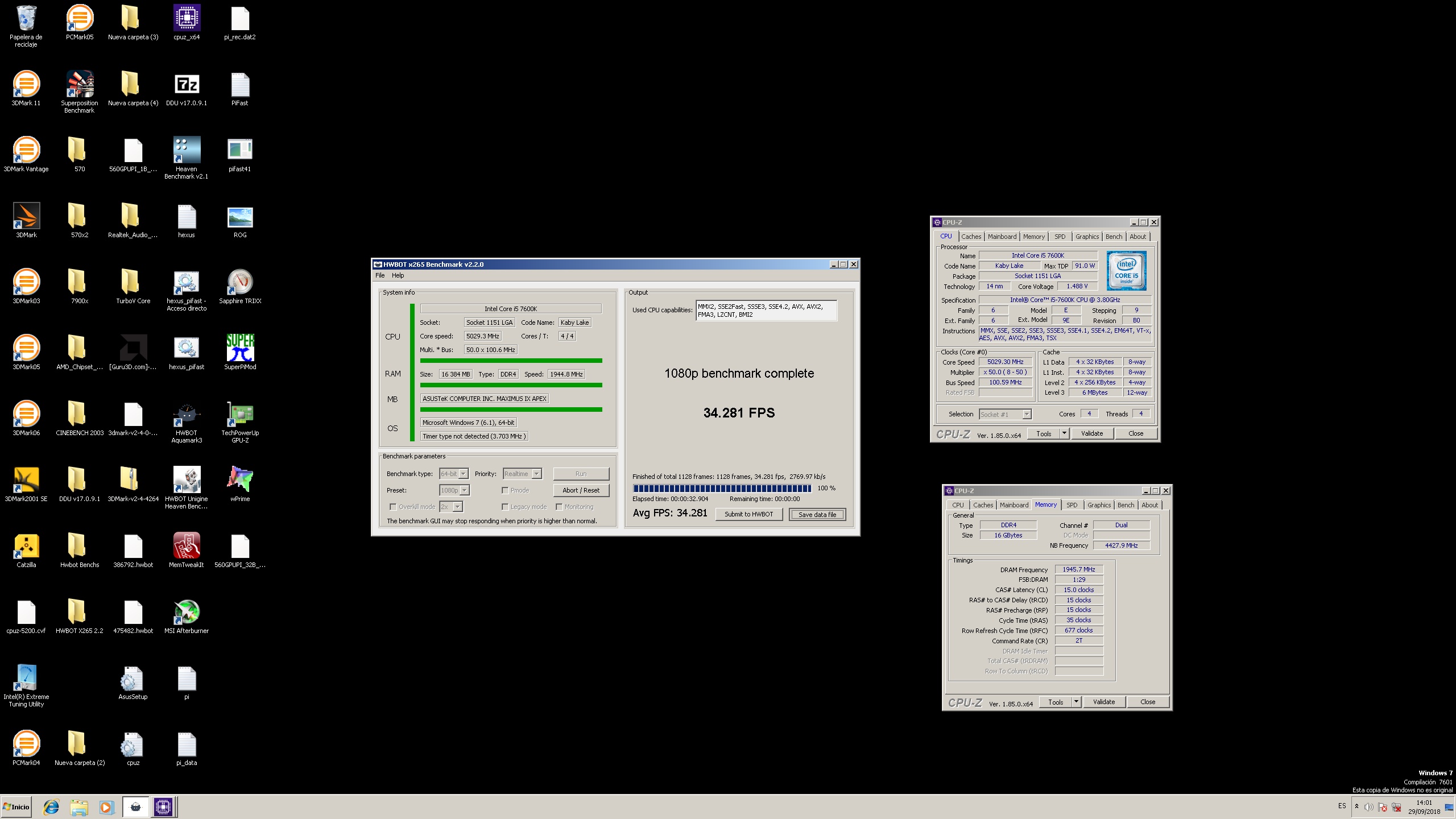Open the Socket #1 selection dropdown
This screenshot has width=1456, height=819.
[x=1005, y=415]
